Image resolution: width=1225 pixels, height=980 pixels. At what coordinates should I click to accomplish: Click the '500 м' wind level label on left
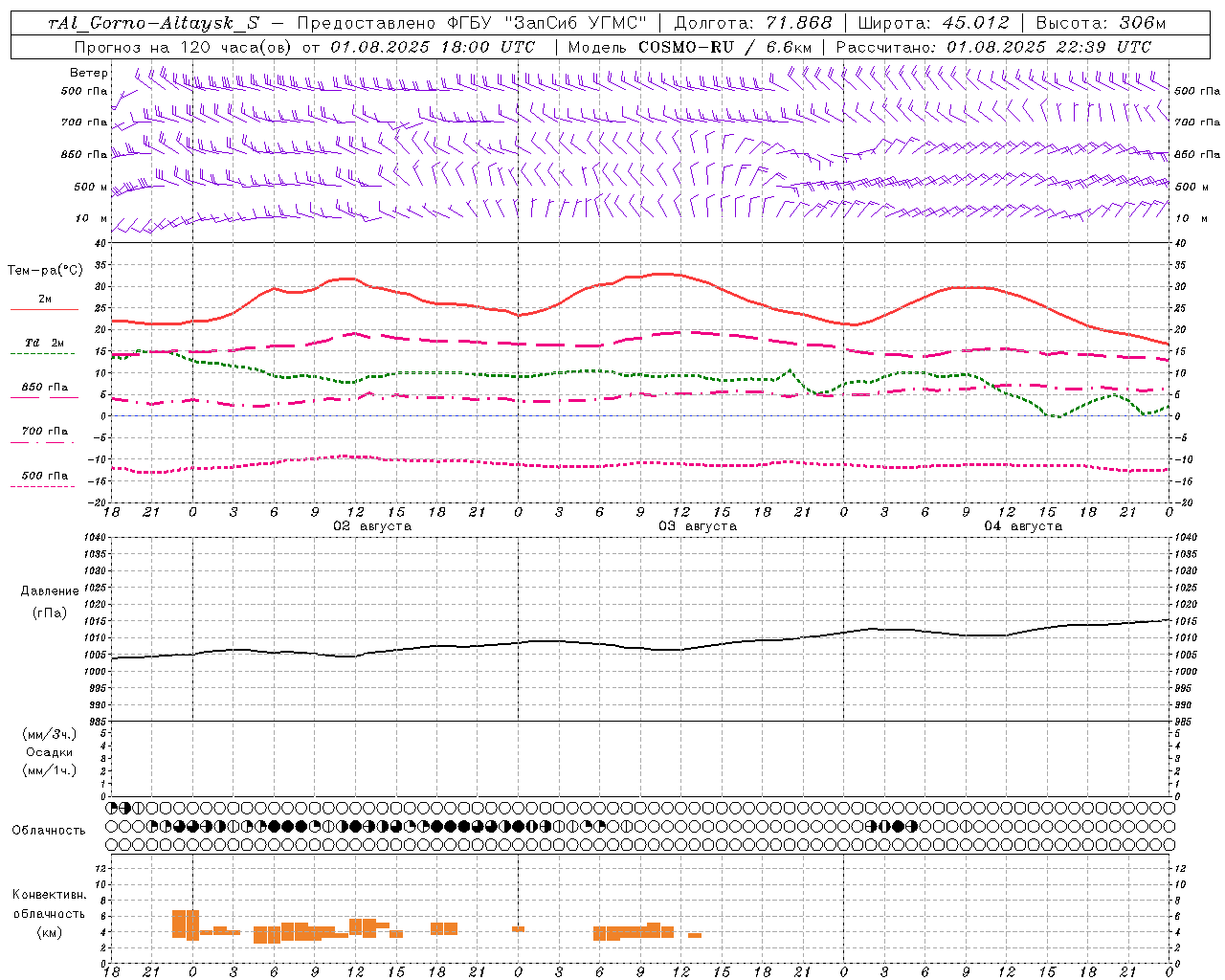coord(91,187)
